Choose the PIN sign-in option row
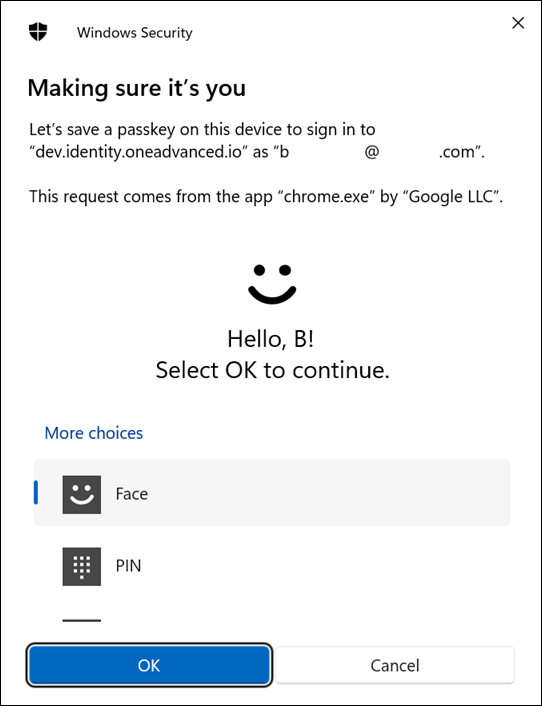This screenshot has height=706, width=542. pos(272,566)
